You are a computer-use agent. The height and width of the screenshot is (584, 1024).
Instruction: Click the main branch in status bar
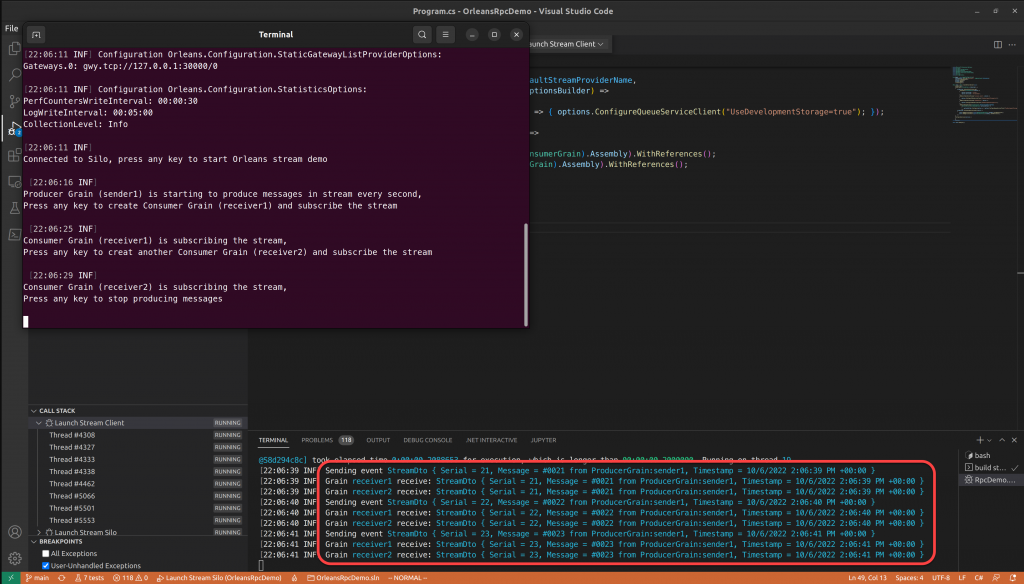[38, 577]
